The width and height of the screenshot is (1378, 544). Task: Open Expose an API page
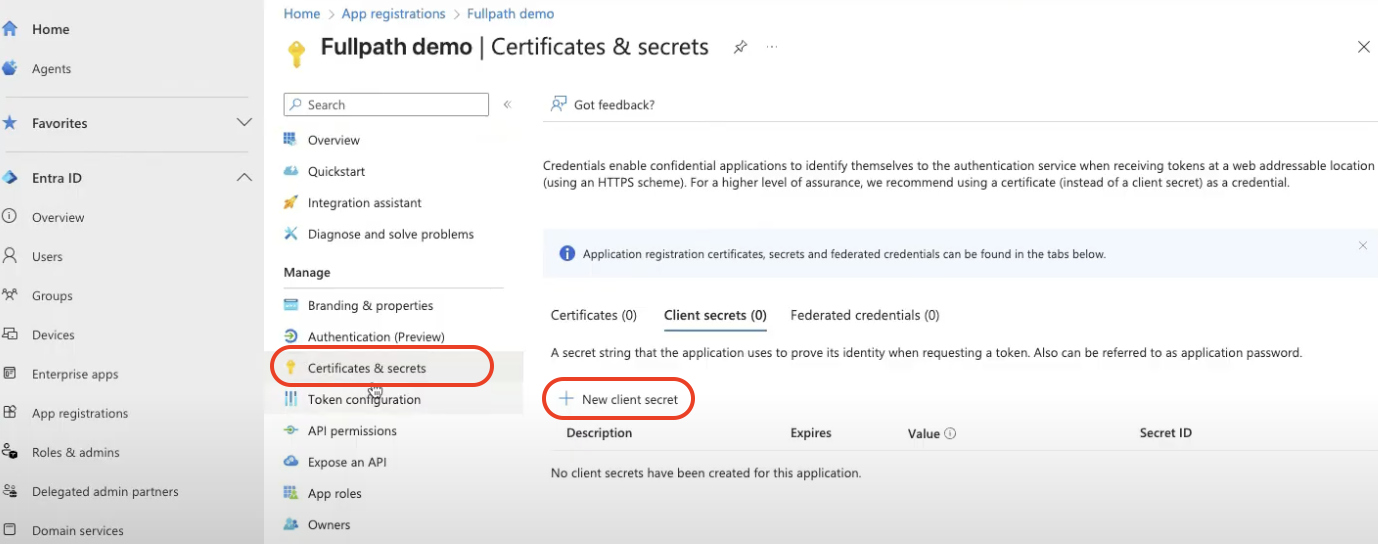pyautogui.click(x=346, y=462)
